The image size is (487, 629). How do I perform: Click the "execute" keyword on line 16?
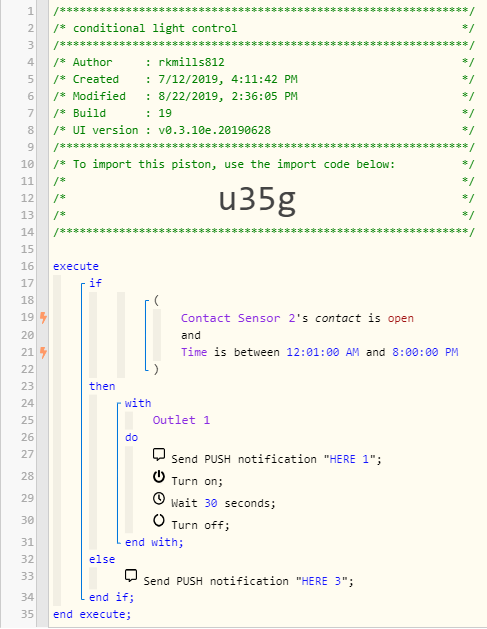click(76, 266)
